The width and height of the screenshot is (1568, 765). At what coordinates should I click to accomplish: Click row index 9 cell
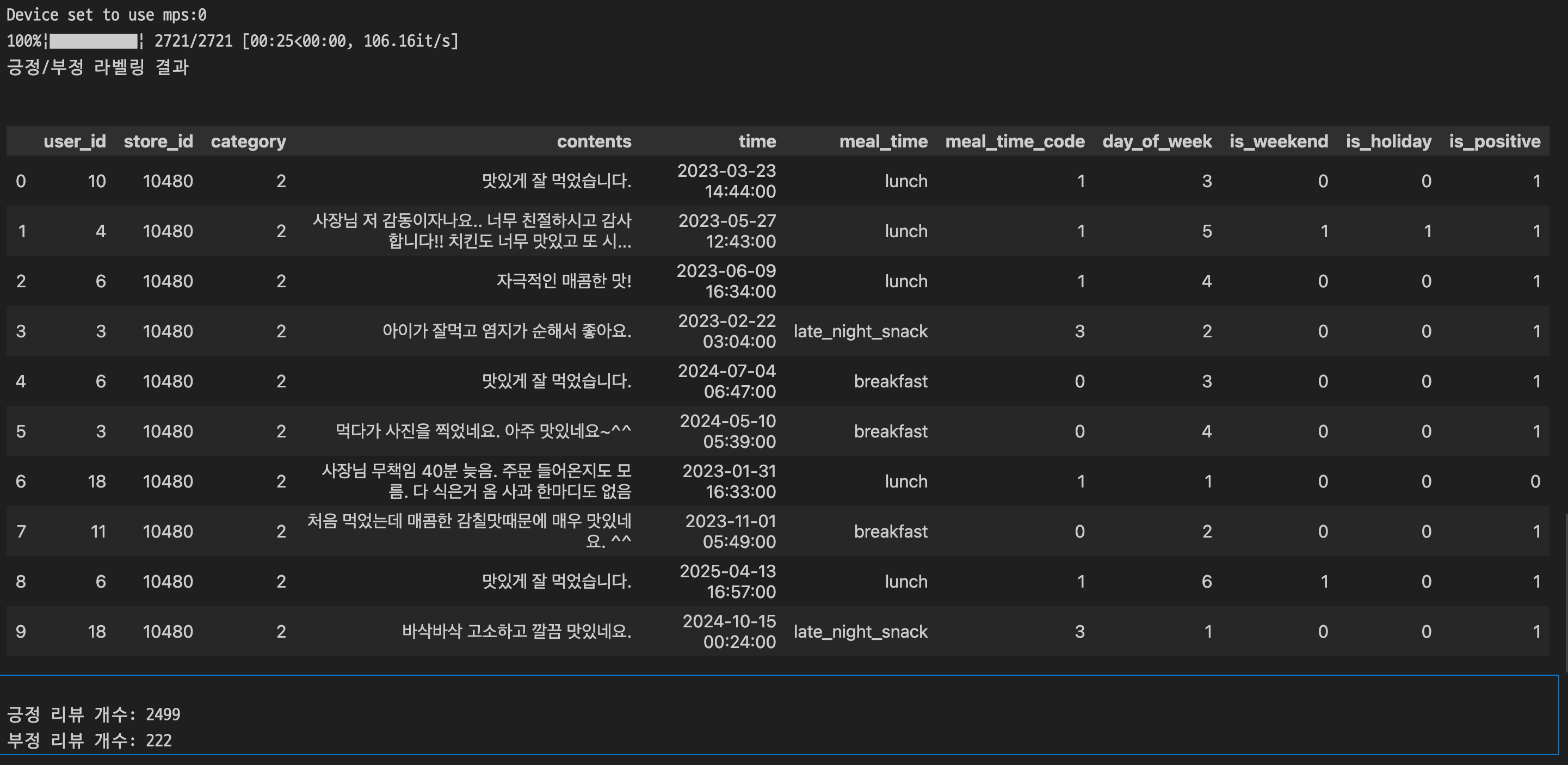(x=21, y=631)
